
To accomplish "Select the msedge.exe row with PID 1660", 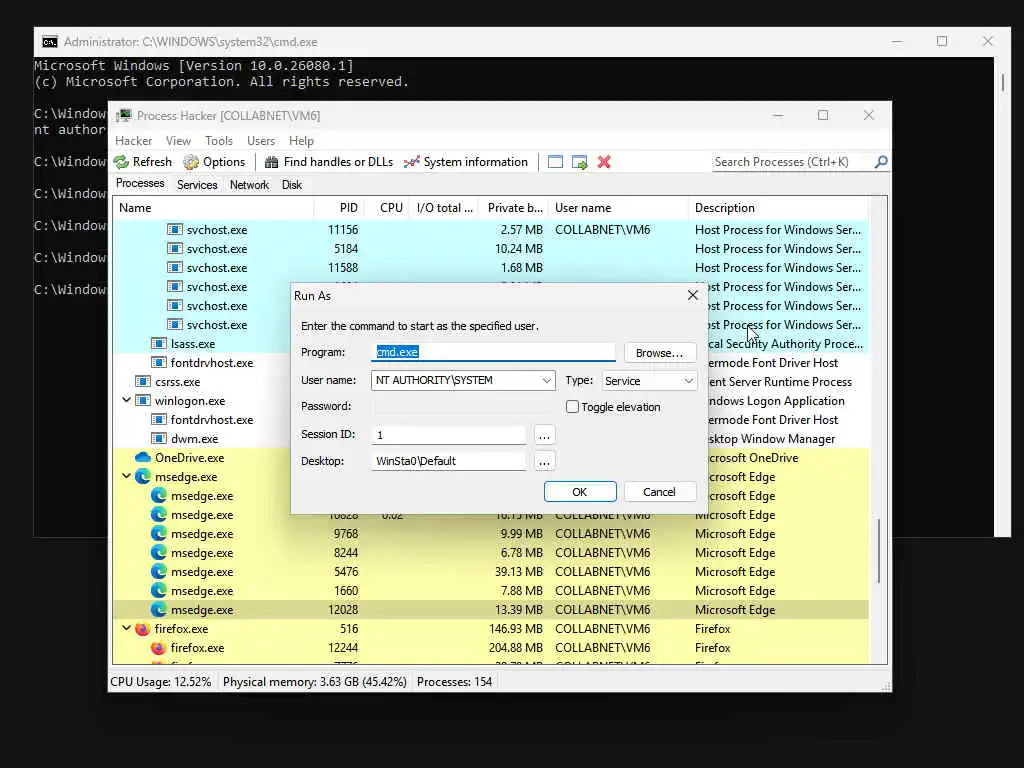I will click(x=490, y=590).
